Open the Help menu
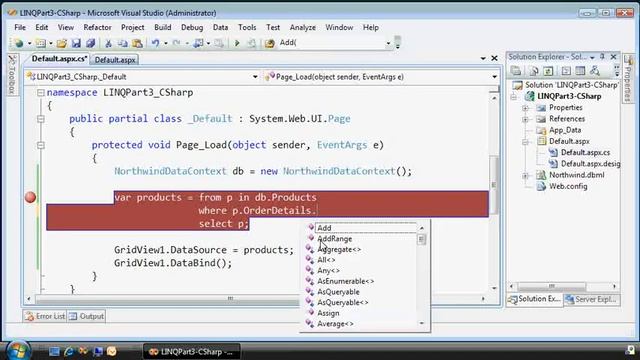 point(371,27)
